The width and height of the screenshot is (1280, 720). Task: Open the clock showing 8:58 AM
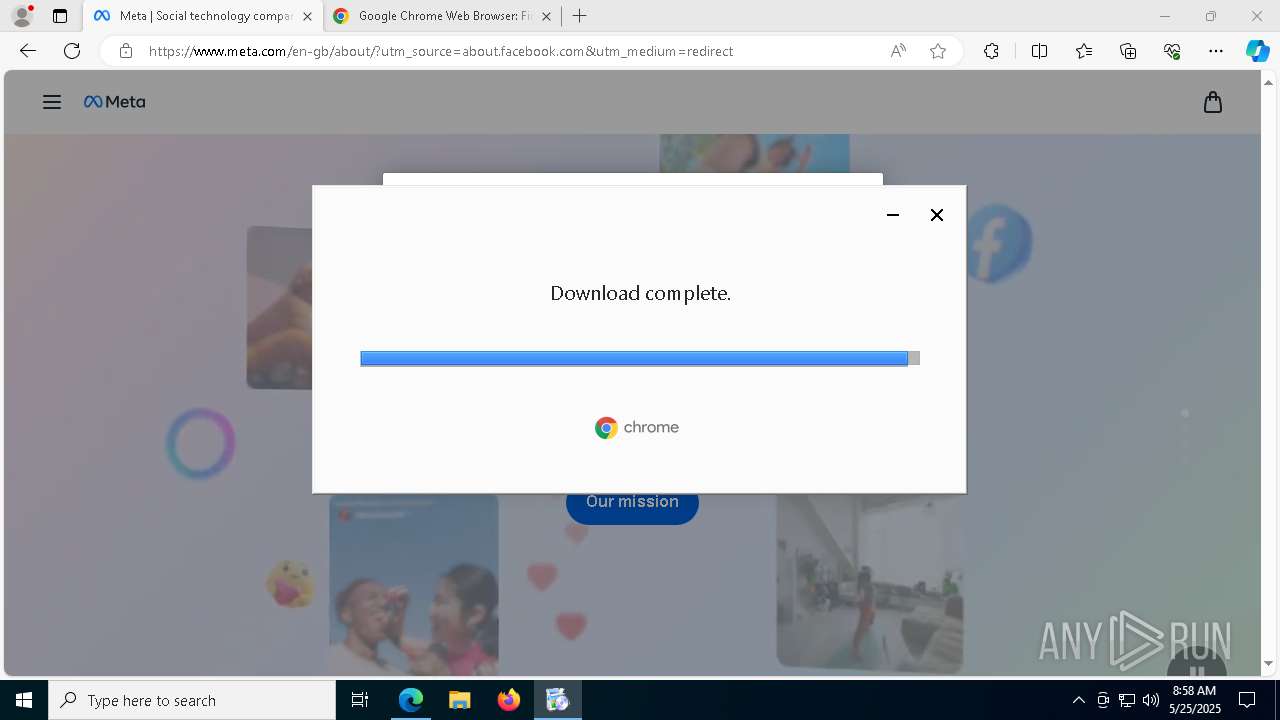[x=1195, y=700]
